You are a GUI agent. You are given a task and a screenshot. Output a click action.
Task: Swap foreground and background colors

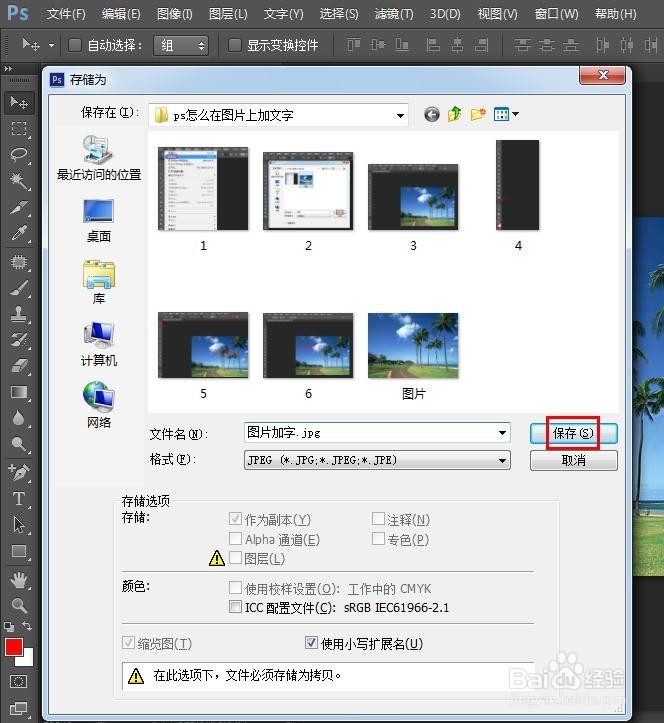[x=27, y=626]
